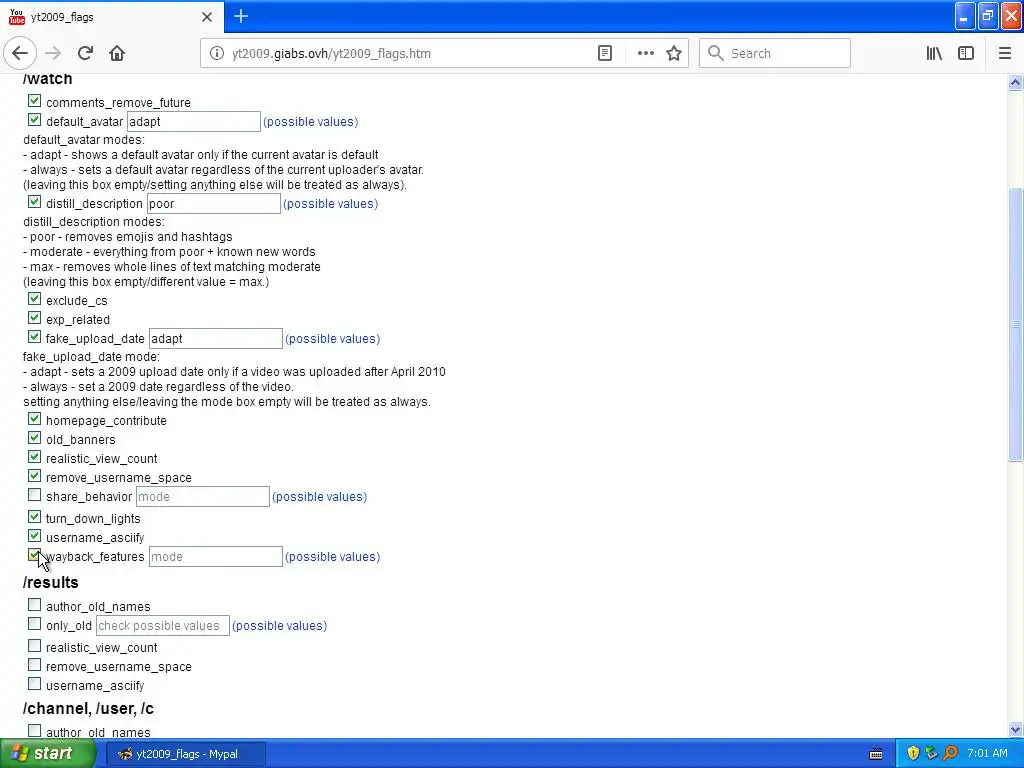Open the home page via house icon
1024x768 pixels.
click(x=117, y=54)
